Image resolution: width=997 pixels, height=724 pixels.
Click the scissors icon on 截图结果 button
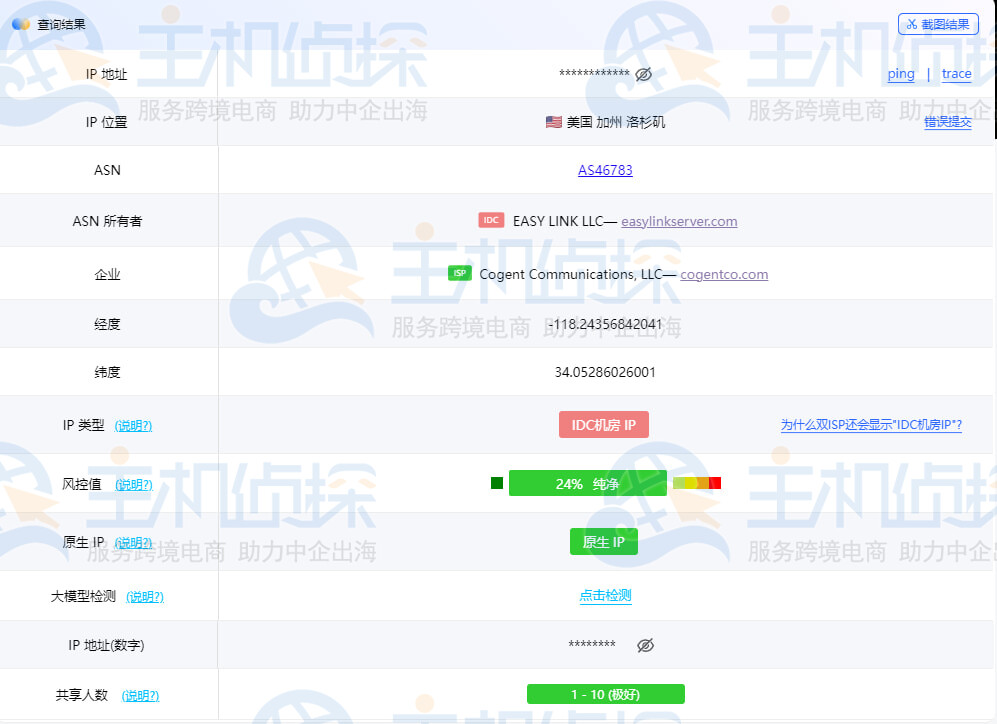pyautogui.click(x=914, y=23)
